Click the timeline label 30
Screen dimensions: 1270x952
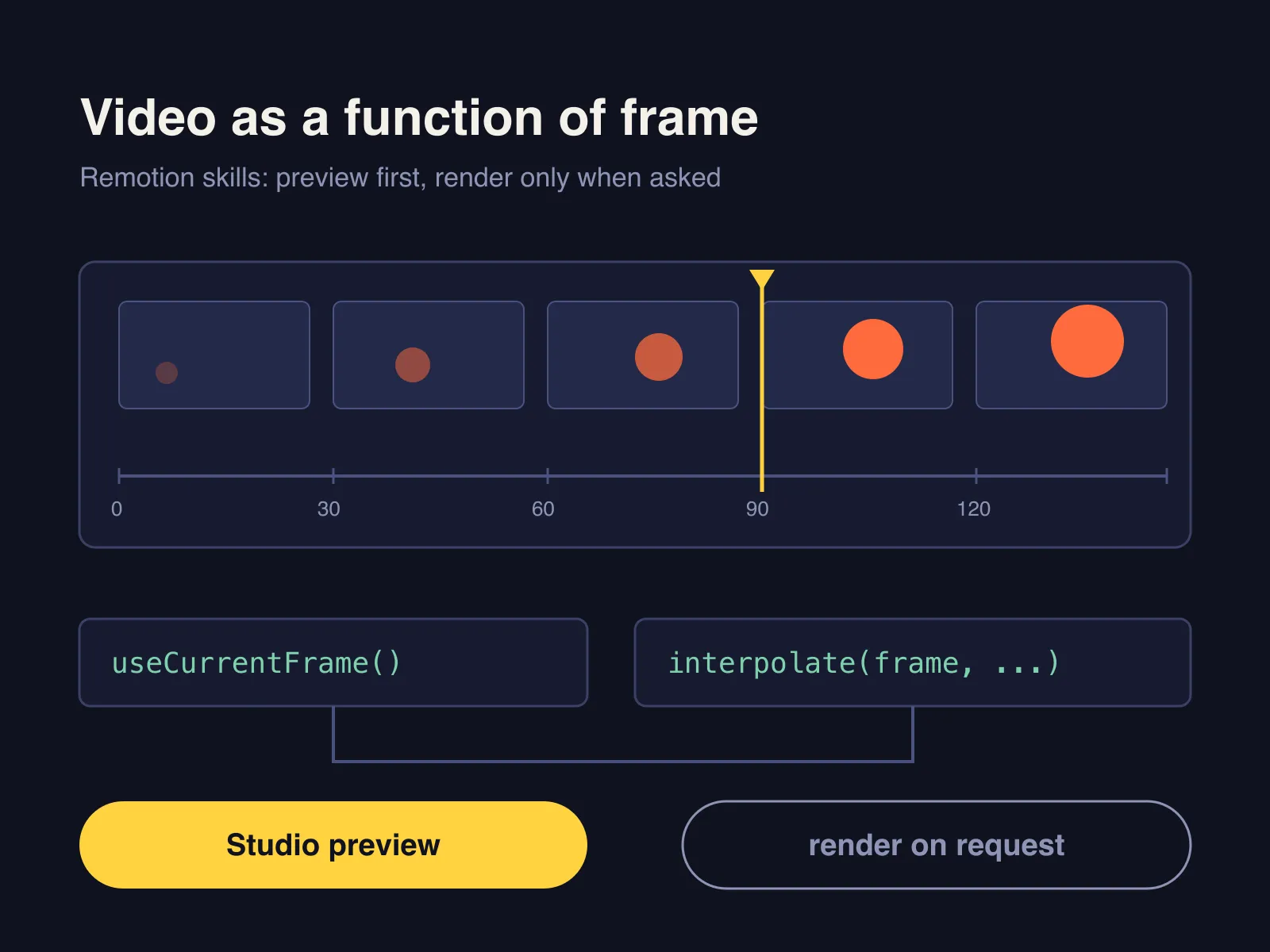(x=329, y=509)
